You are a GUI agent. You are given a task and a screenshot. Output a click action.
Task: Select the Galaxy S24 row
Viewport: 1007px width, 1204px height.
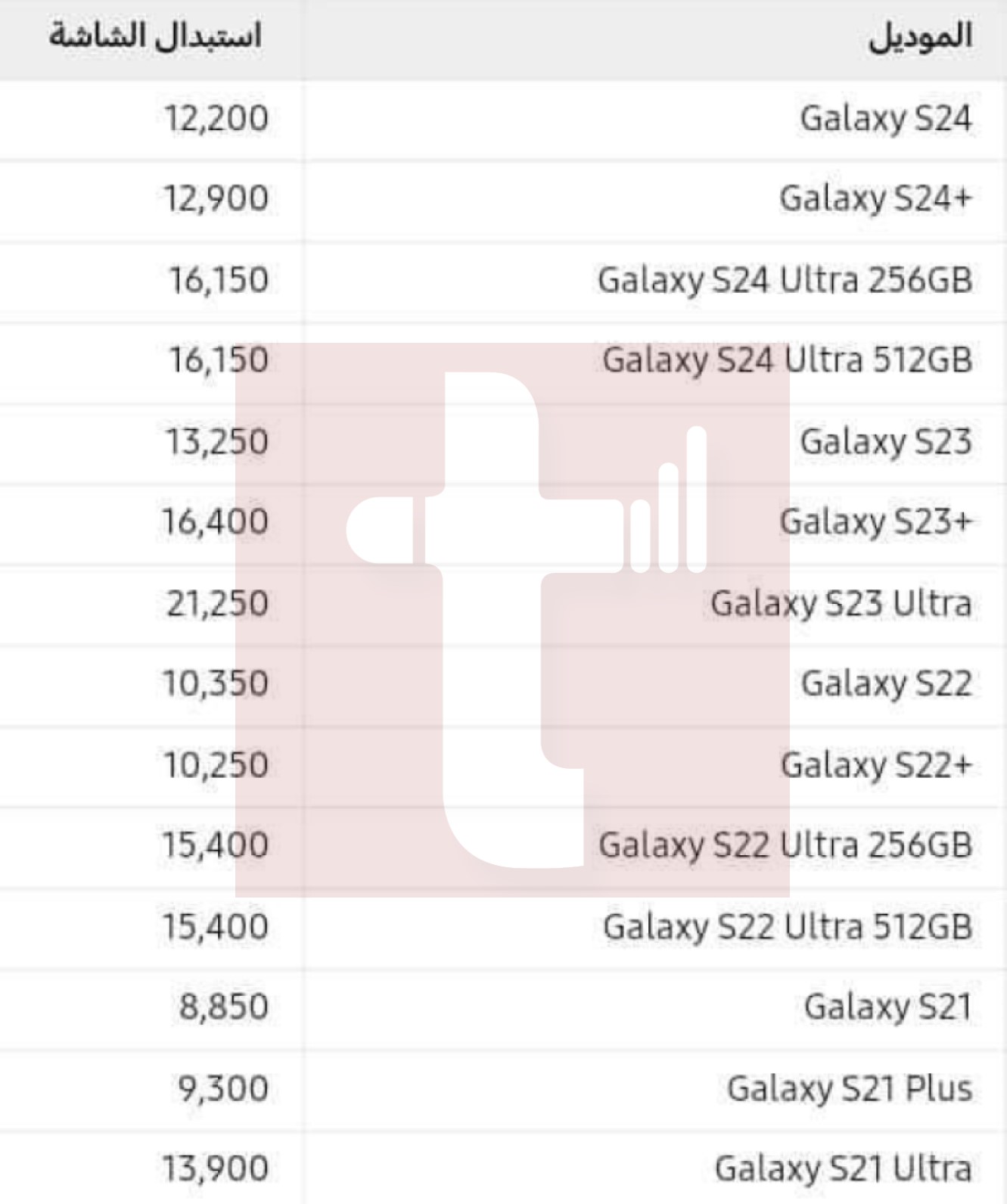click(x=503, y=119)
